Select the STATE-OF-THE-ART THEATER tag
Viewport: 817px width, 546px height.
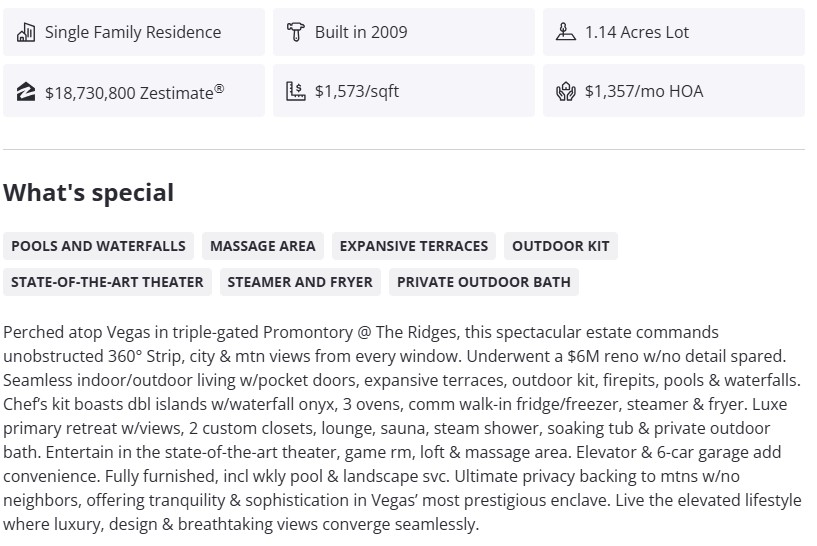(x=107, y=282)
